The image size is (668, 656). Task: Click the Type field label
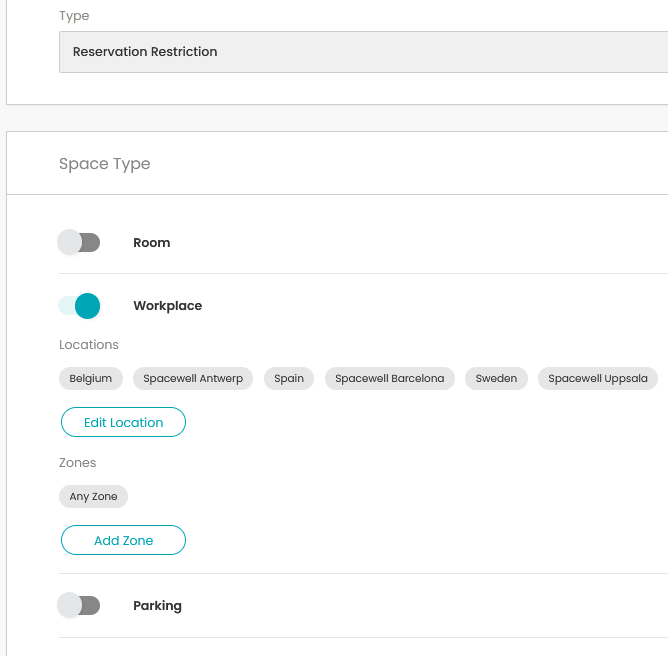coord(74,16)
